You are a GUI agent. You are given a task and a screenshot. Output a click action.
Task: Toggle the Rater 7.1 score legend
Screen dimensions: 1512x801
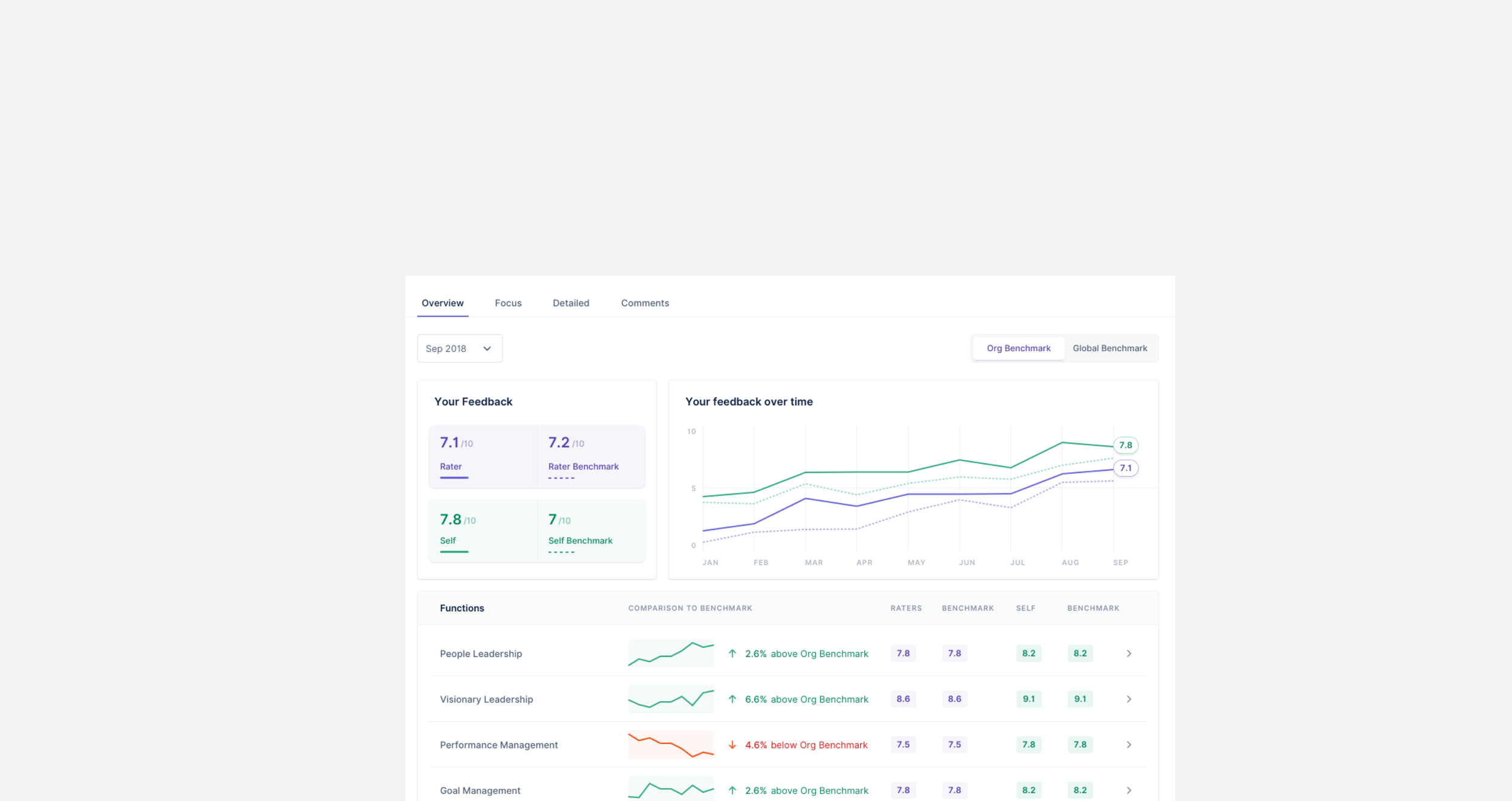tap(482, 457)
